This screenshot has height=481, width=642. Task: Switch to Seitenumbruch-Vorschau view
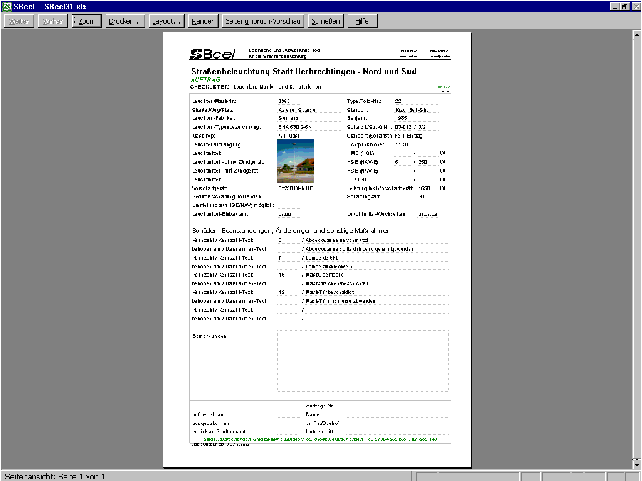pos(263,21)
